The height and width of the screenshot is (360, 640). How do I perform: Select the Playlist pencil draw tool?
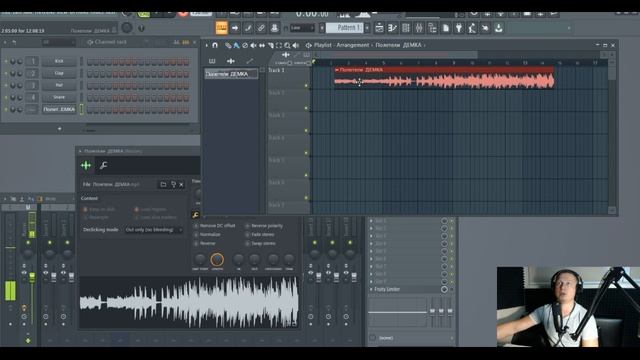pyautogui.click(x=228, y=45)
